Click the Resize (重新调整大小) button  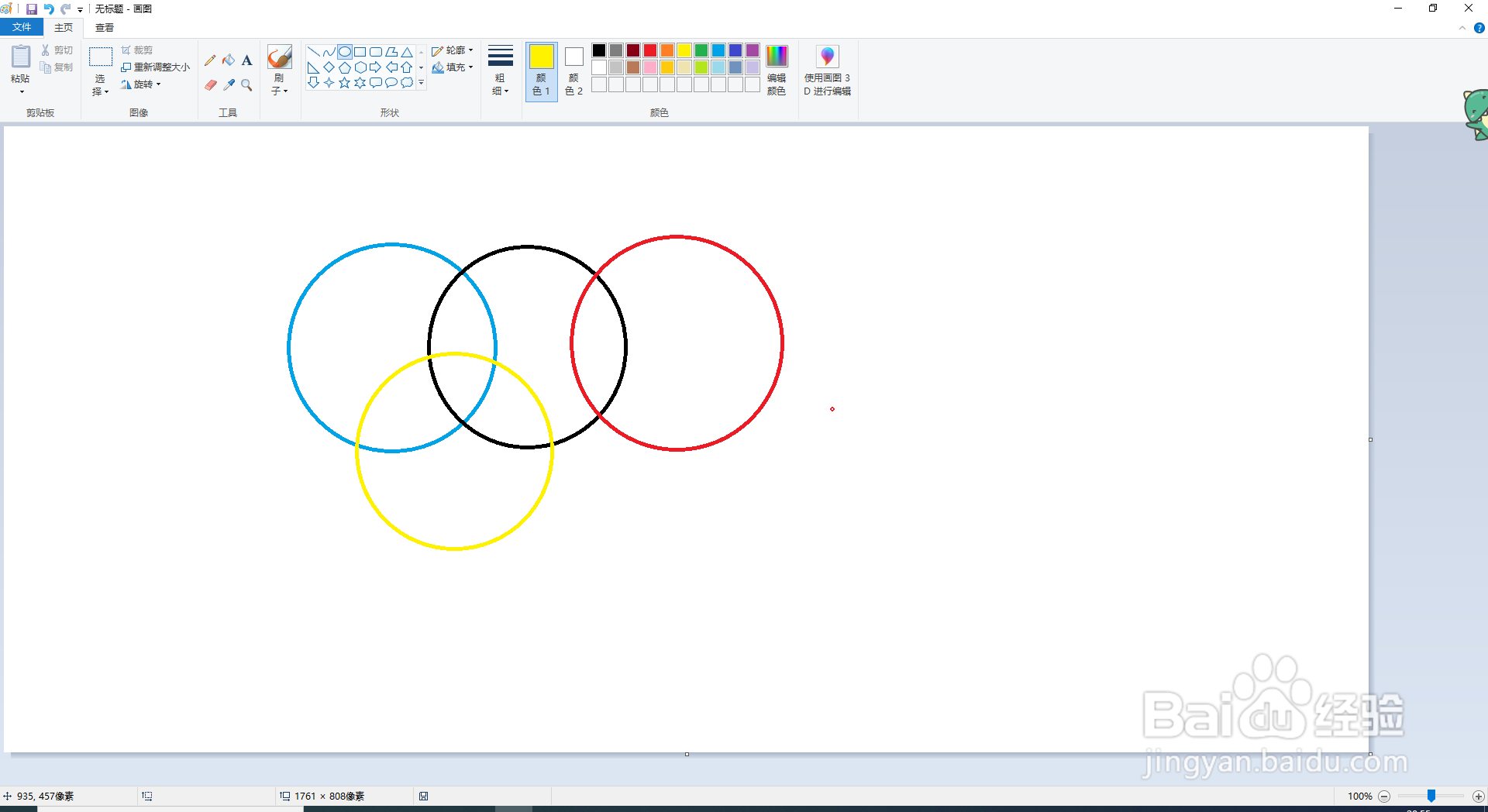(x=155, y=67)
